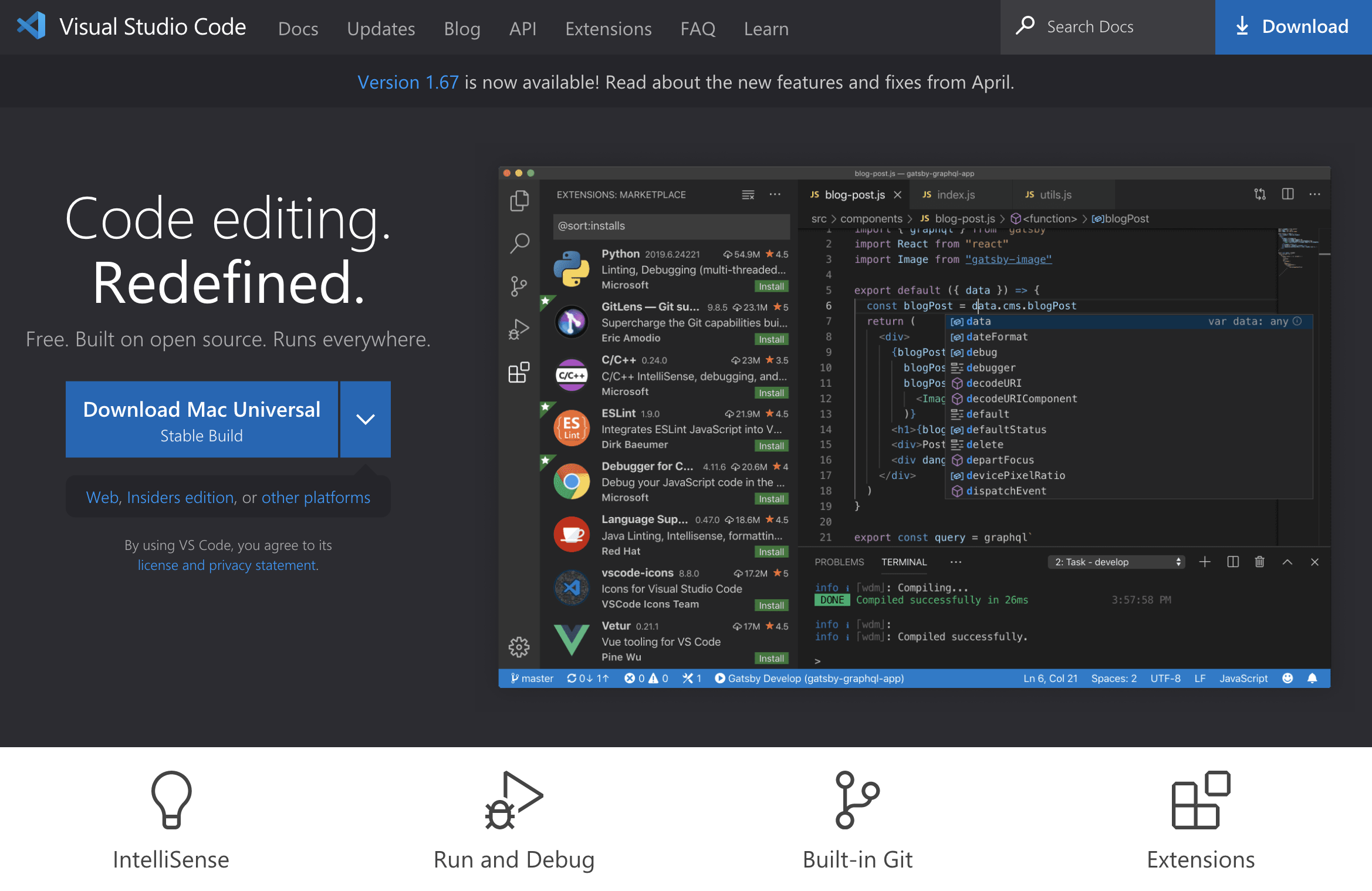Click the notification bell in status bar
This screenshot has width=1372, height=891.
coord(1312,678)
